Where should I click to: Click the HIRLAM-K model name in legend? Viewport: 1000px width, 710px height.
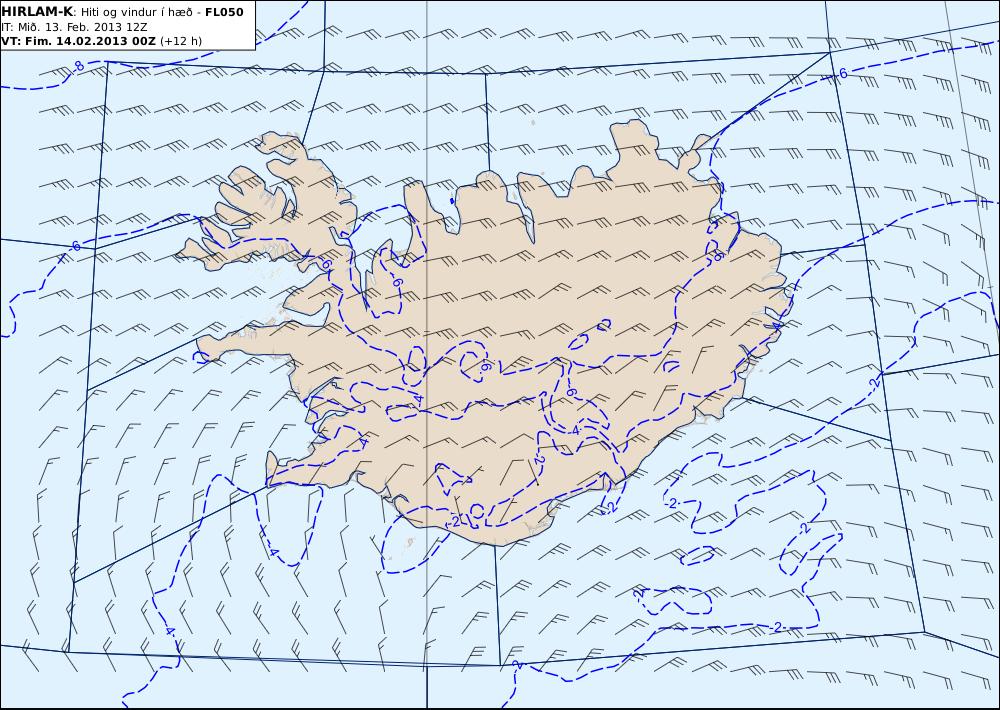[38, 12]
